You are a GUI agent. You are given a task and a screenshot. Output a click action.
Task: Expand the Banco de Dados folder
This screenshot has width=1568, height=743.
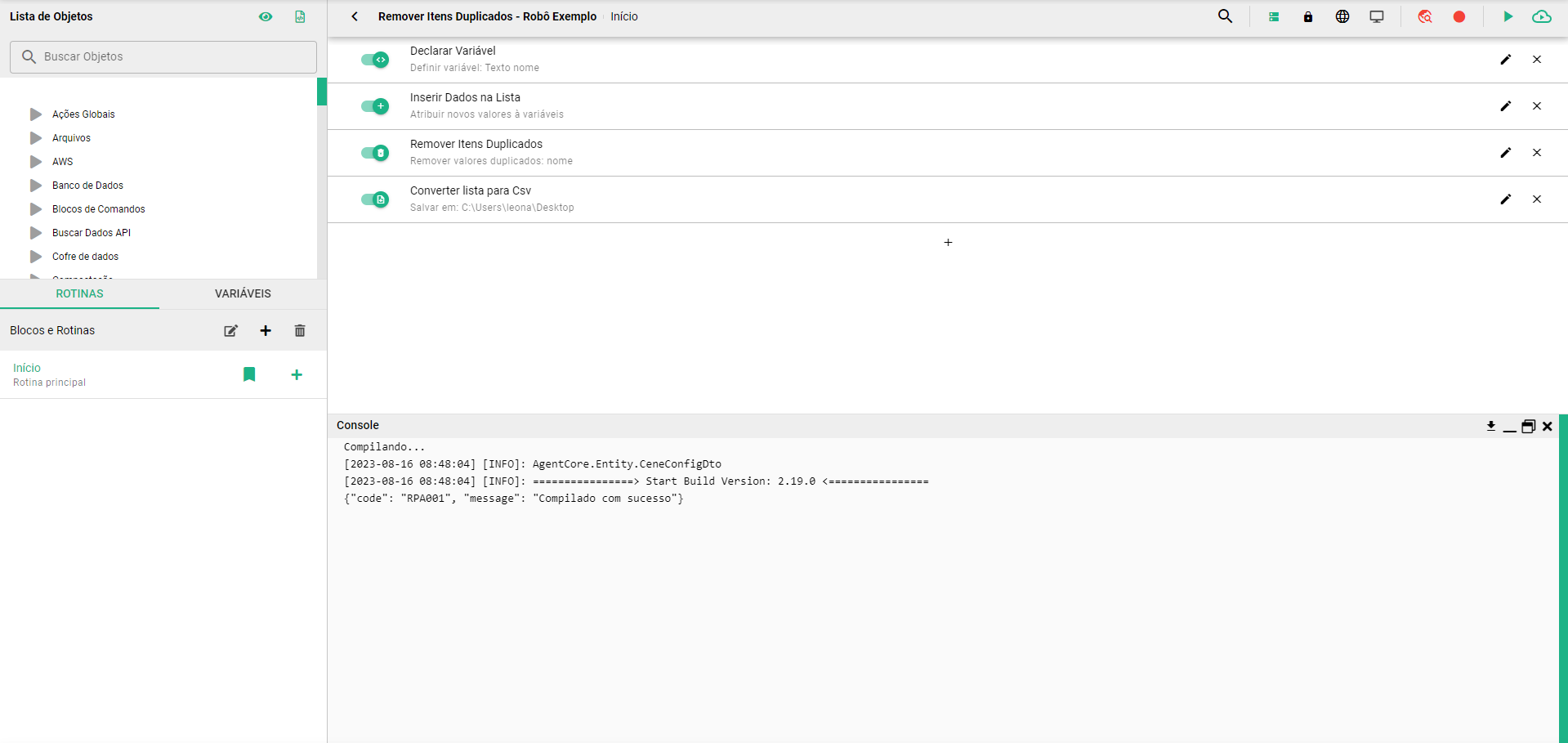[36, 186]
